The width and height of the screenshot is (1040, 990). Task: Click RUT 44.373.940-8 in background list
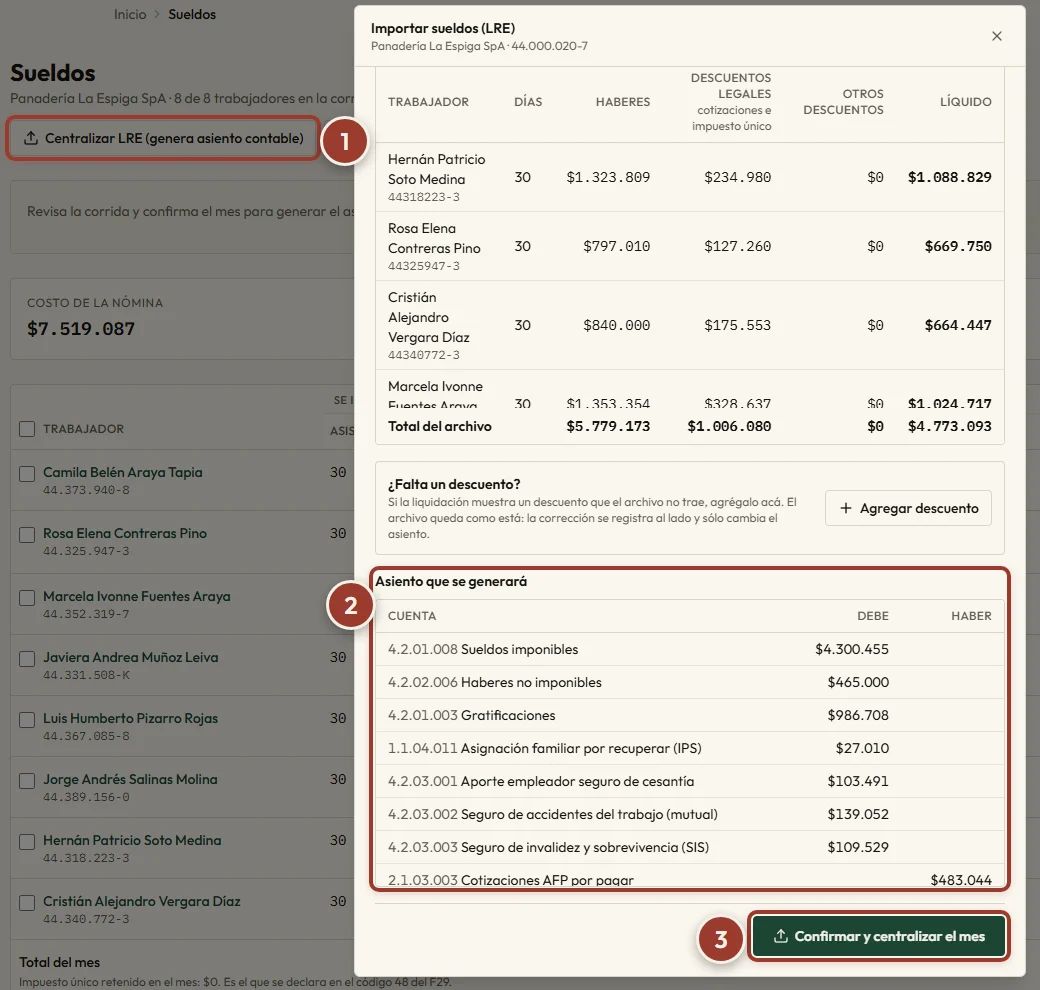(86, 490)
